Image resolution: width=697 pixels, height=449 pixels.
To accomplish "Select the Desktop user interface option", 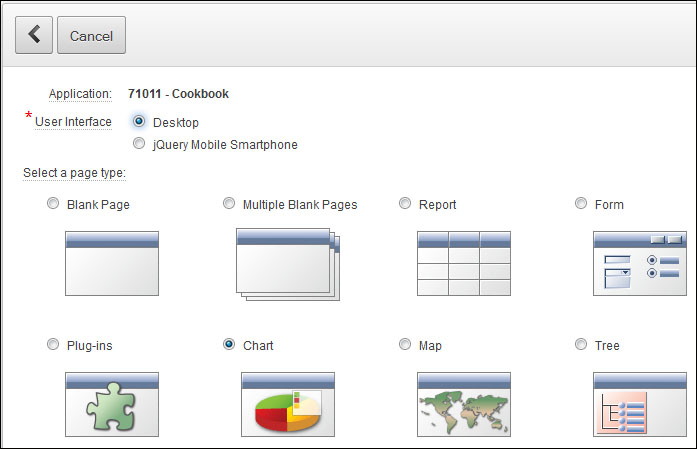I will tap(139, 121).
